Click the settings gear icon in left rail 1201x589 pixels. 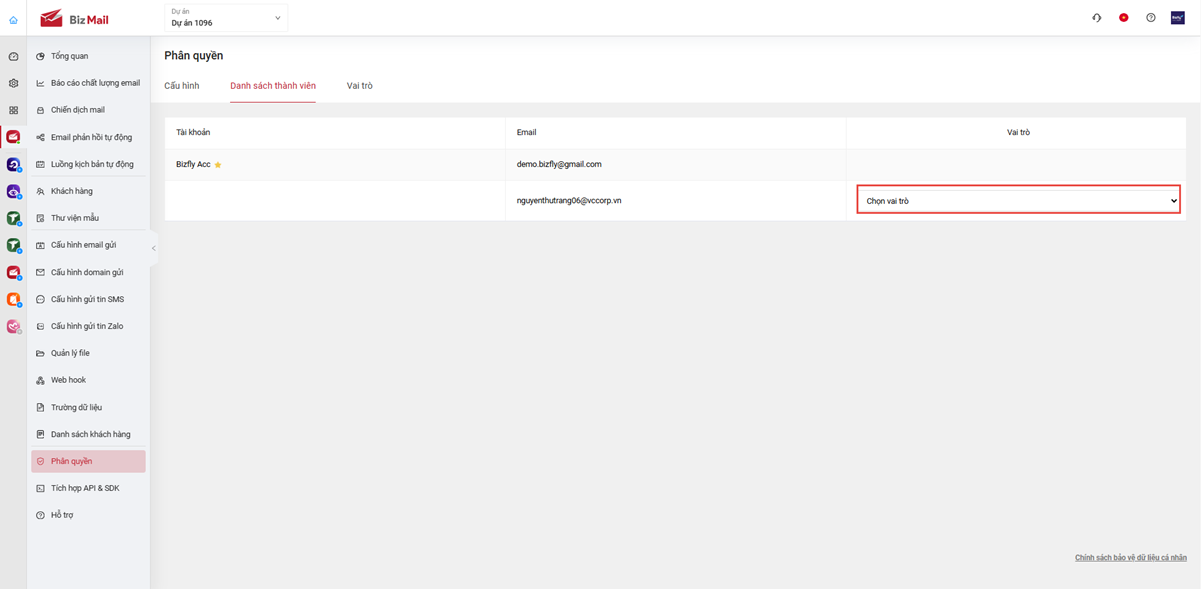[x=13, y=83]
